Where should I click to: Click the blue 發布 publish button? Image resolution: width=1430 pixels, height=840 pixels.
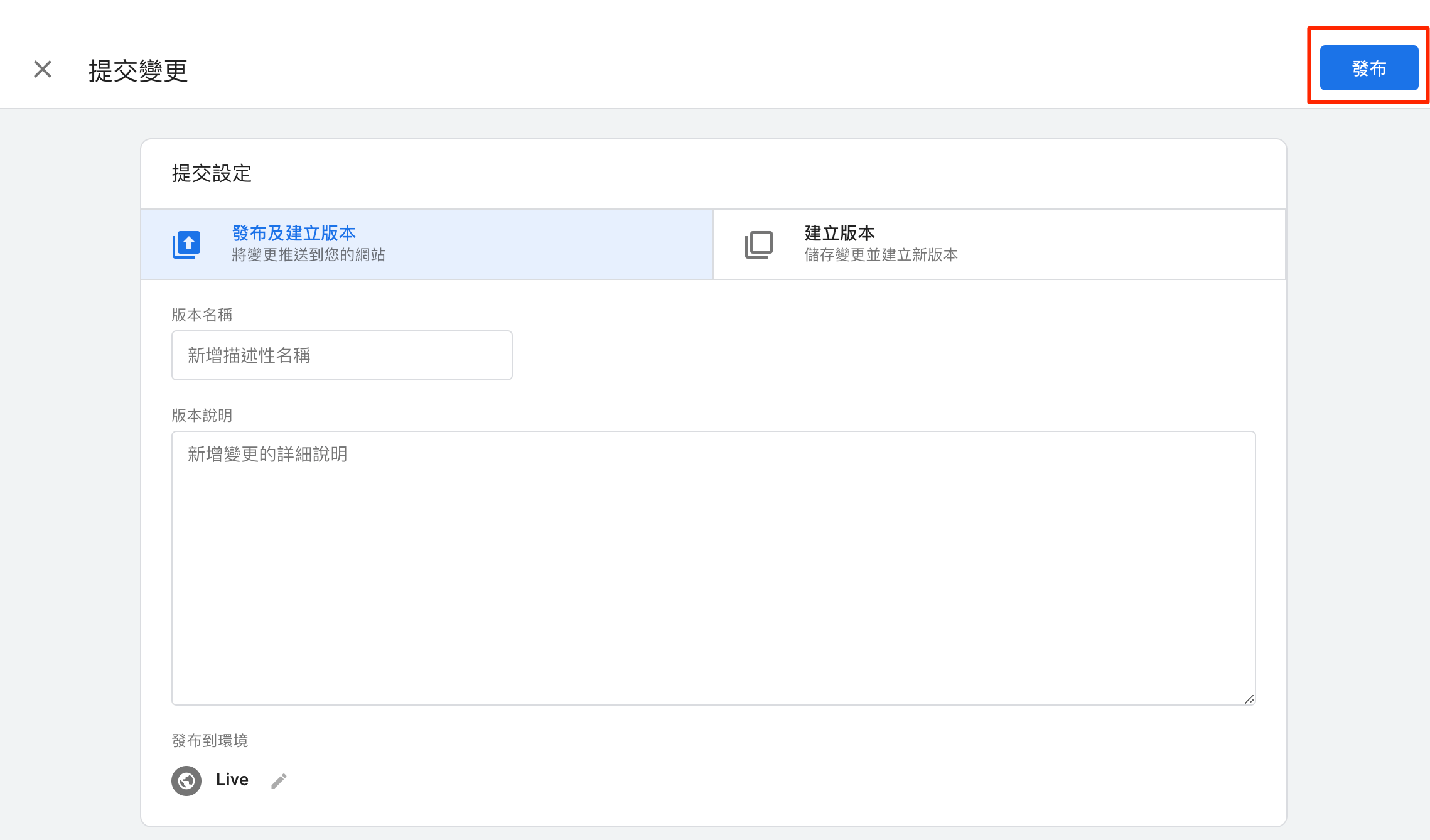point(1368,68)
